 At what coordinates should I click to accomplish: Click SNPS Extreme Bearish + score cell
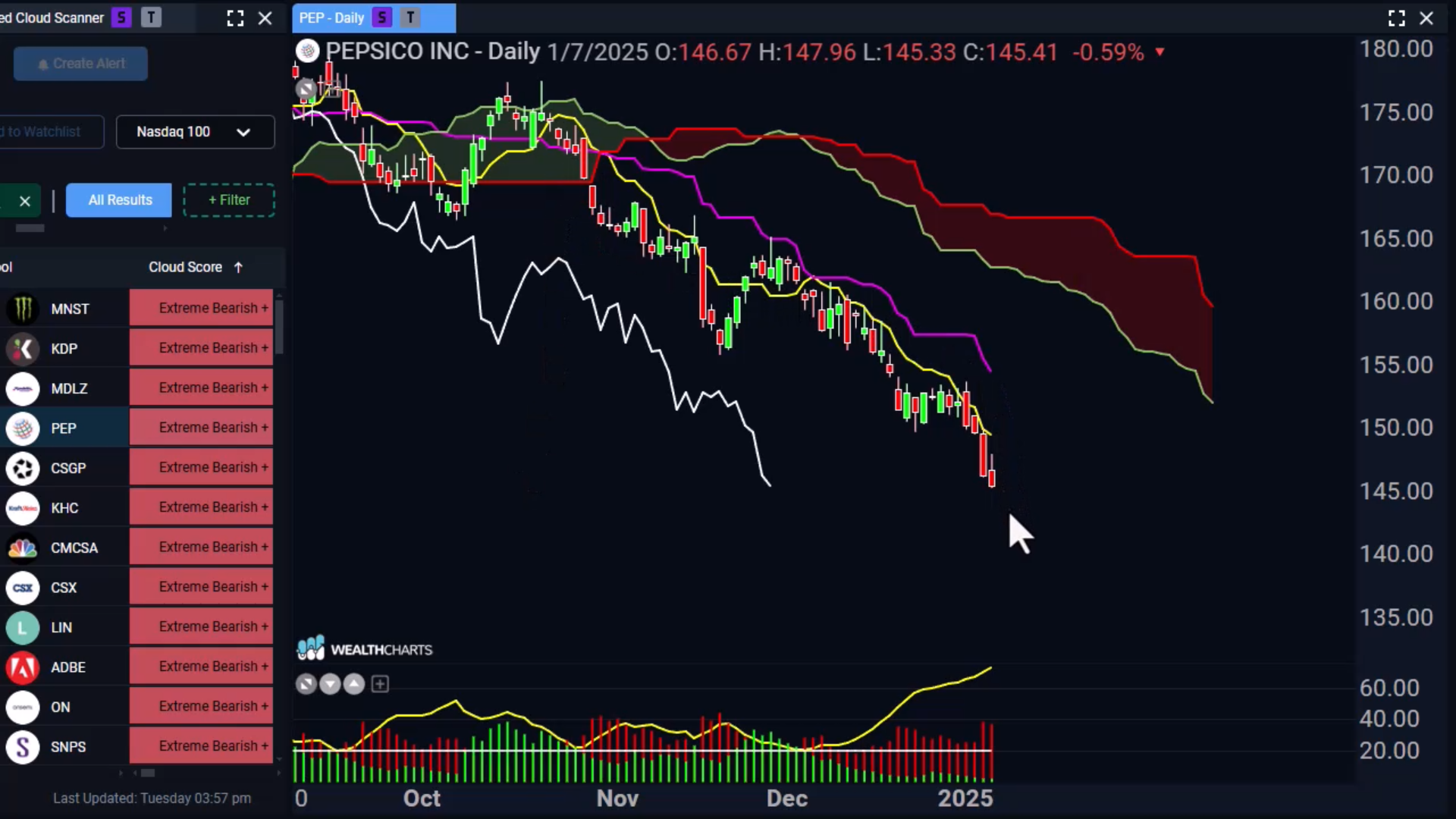click(x=201, y=746)
